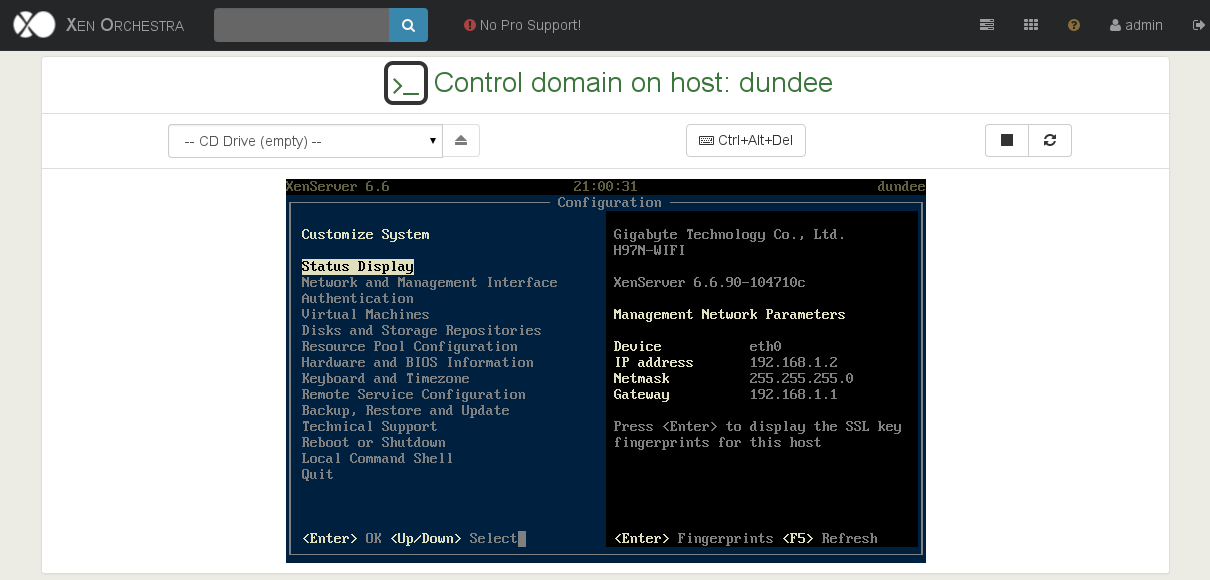
Task: Click the <Enter> OK hint
Action: pyautogui.click(x=342, y=539)
